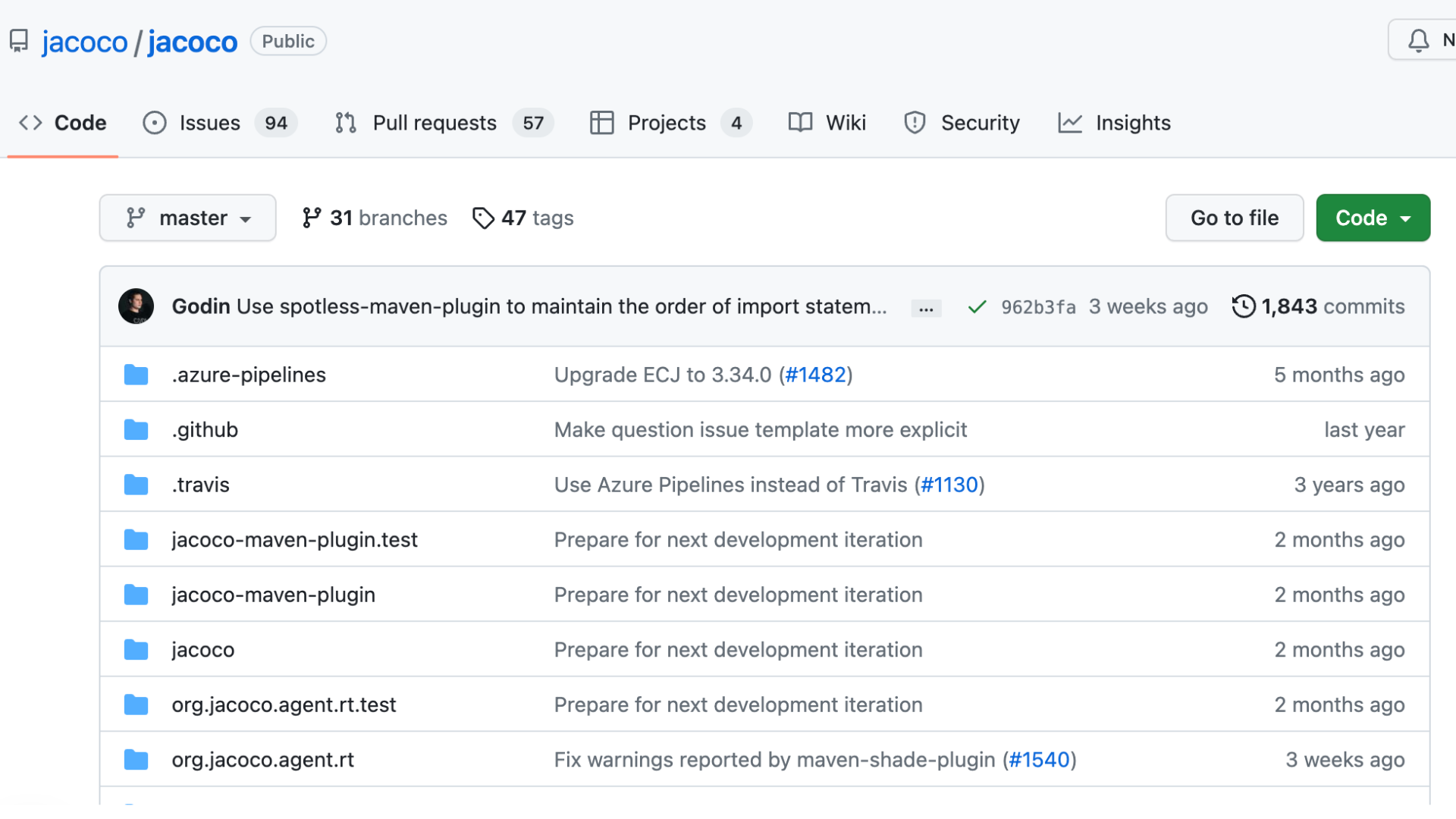1456x819 pixels.
Task: Open the Security tab
Action: 979,123
